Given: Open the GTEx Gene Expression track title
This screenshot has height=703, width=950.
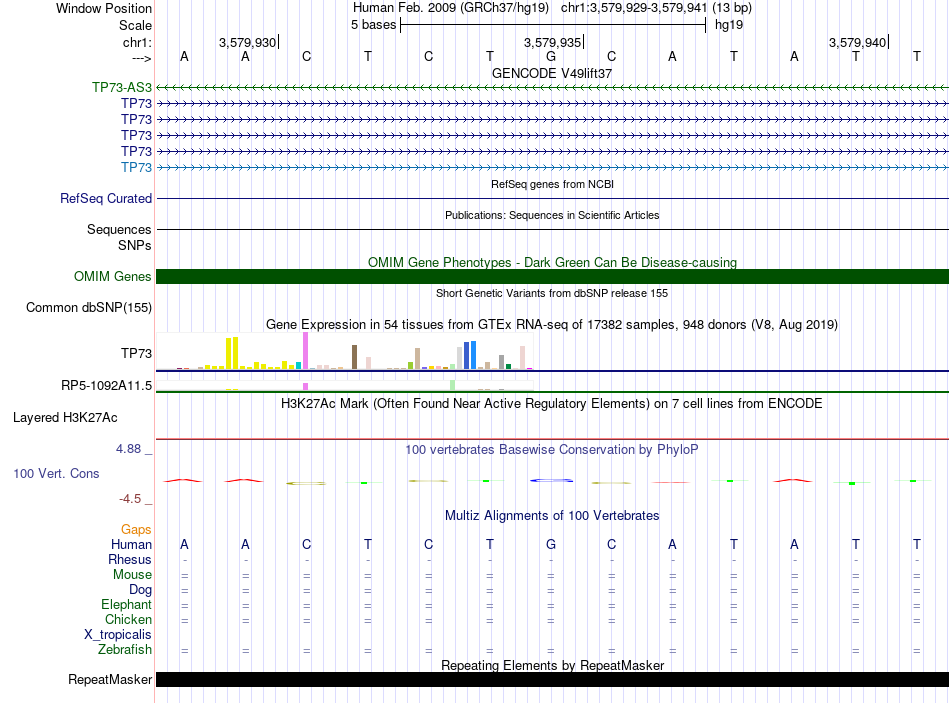Looking at the screenshot, I should (552, 324).
